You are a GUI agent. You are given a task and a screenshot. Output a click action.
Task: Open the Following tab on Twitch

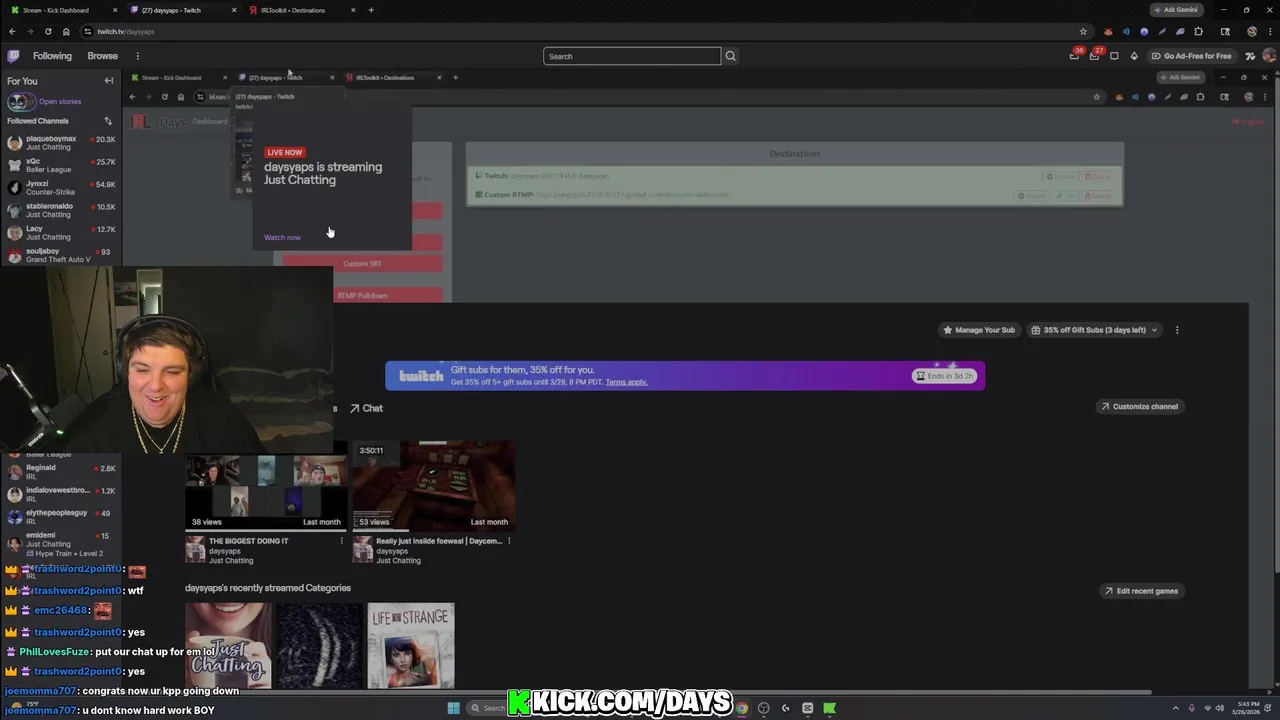(x=52, y=56)
